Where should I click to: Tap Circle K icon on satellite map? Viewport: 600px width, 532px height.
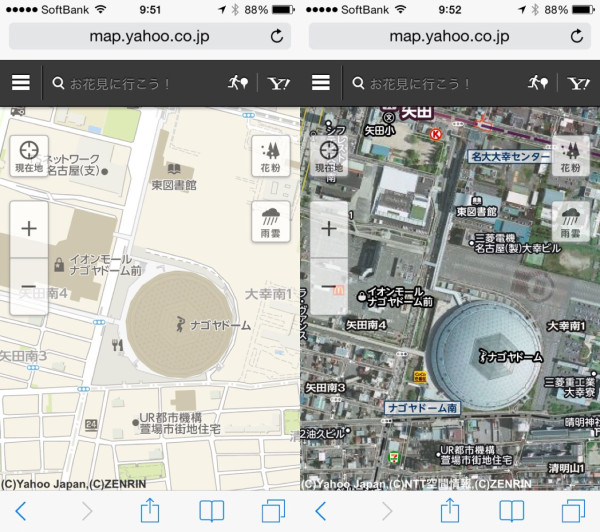(x=436, y=134)
